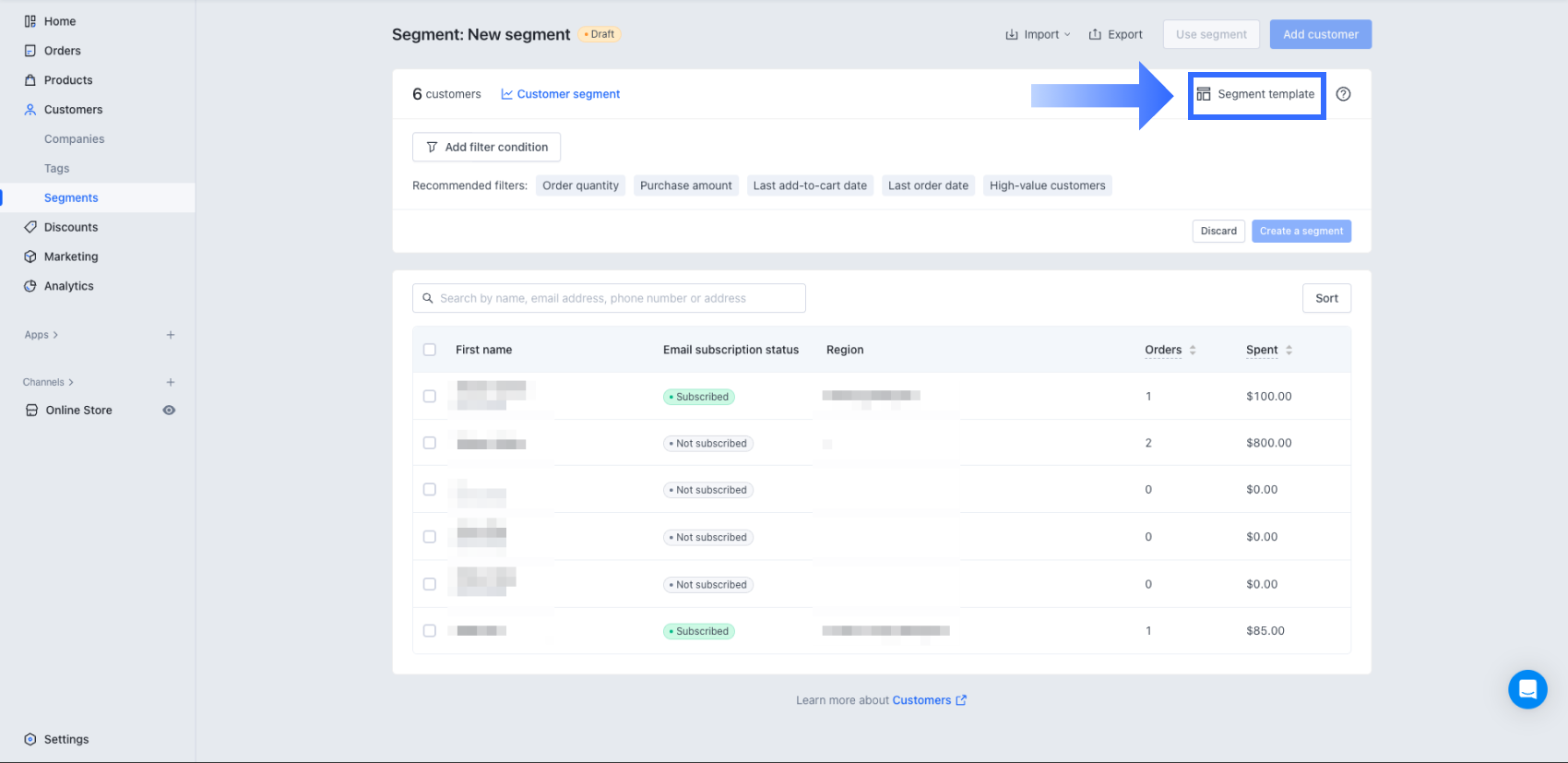
Task: Open Settings from the sidebar gear icon
Action: [x=30, y=739]
